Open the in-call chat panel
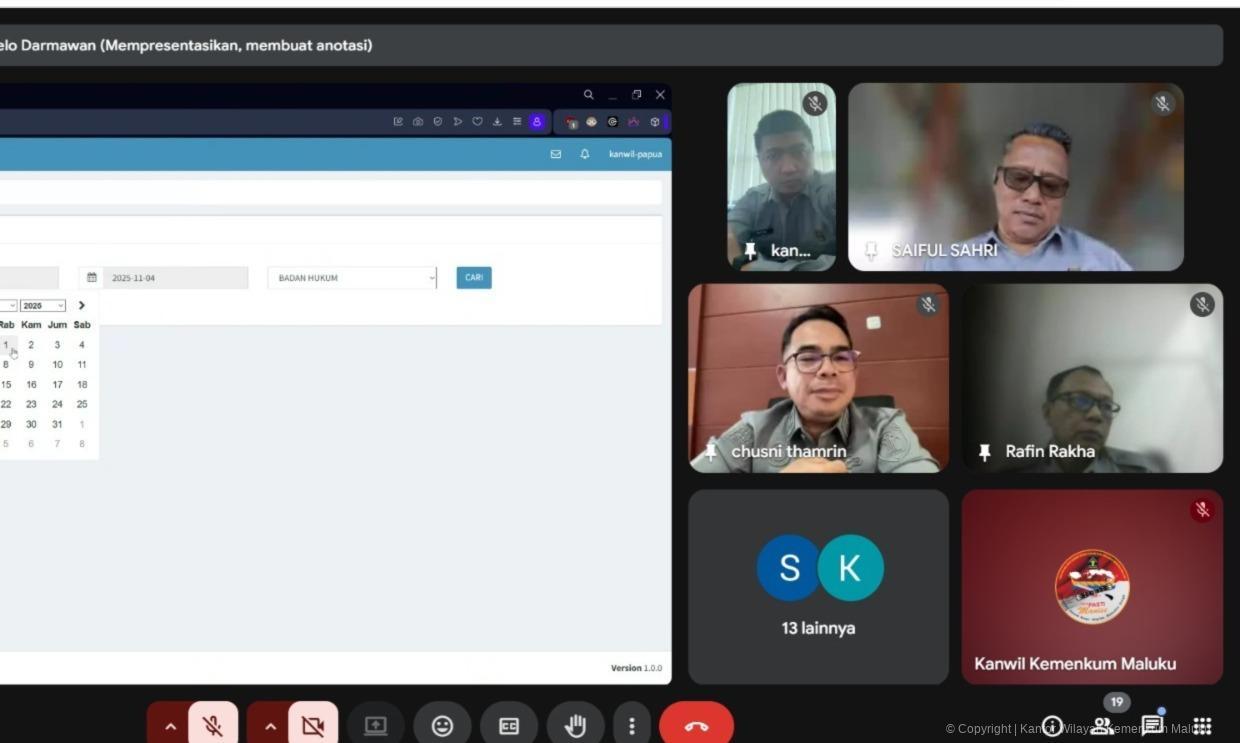Viewport: 1240px width, 743px height. (1152, 726)
